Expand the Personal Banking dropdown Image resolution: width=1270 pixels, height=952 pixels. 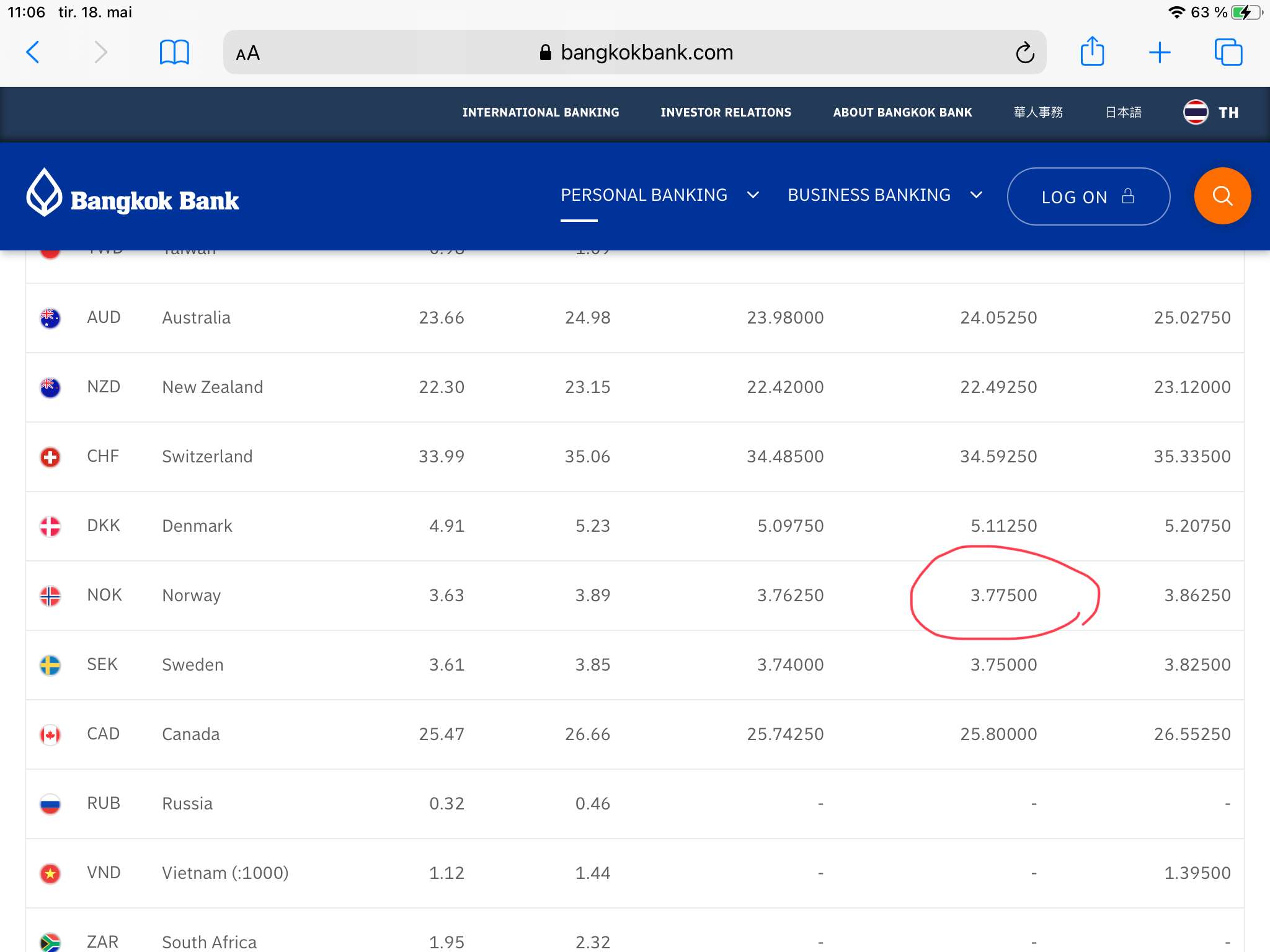click(x=659, y=195)
